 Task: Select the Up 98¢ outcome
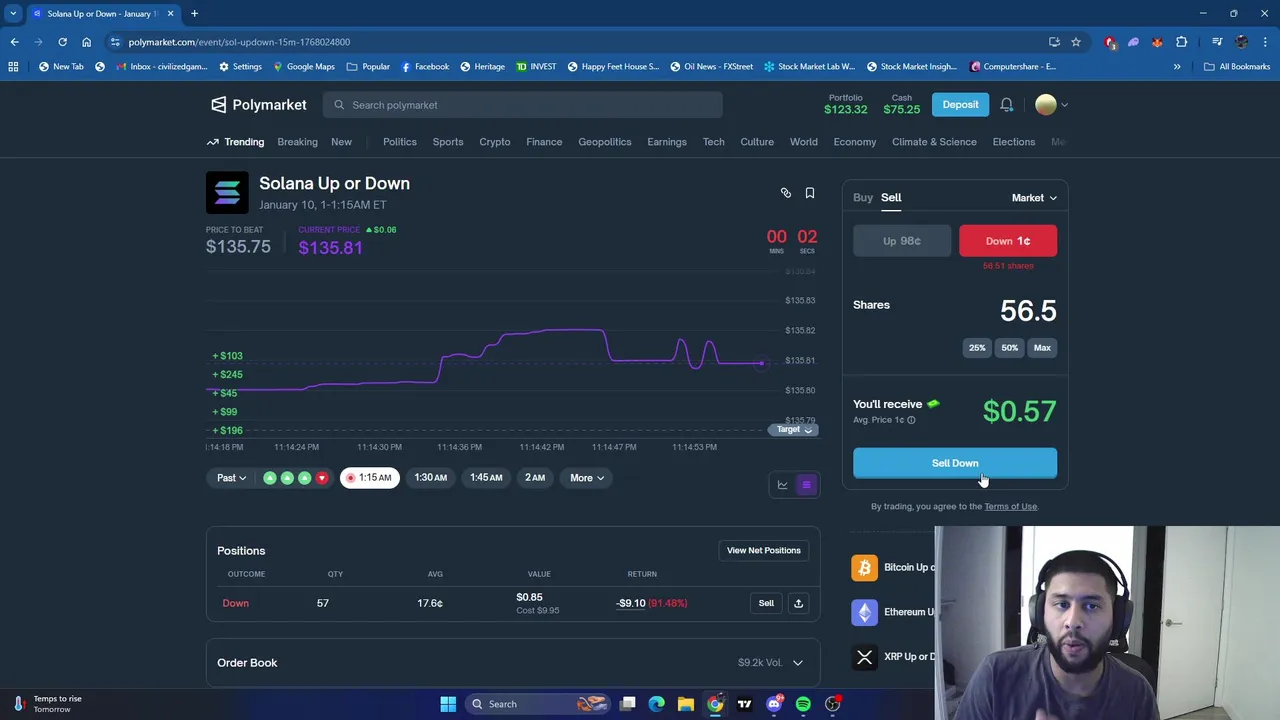tap(902, 241)
